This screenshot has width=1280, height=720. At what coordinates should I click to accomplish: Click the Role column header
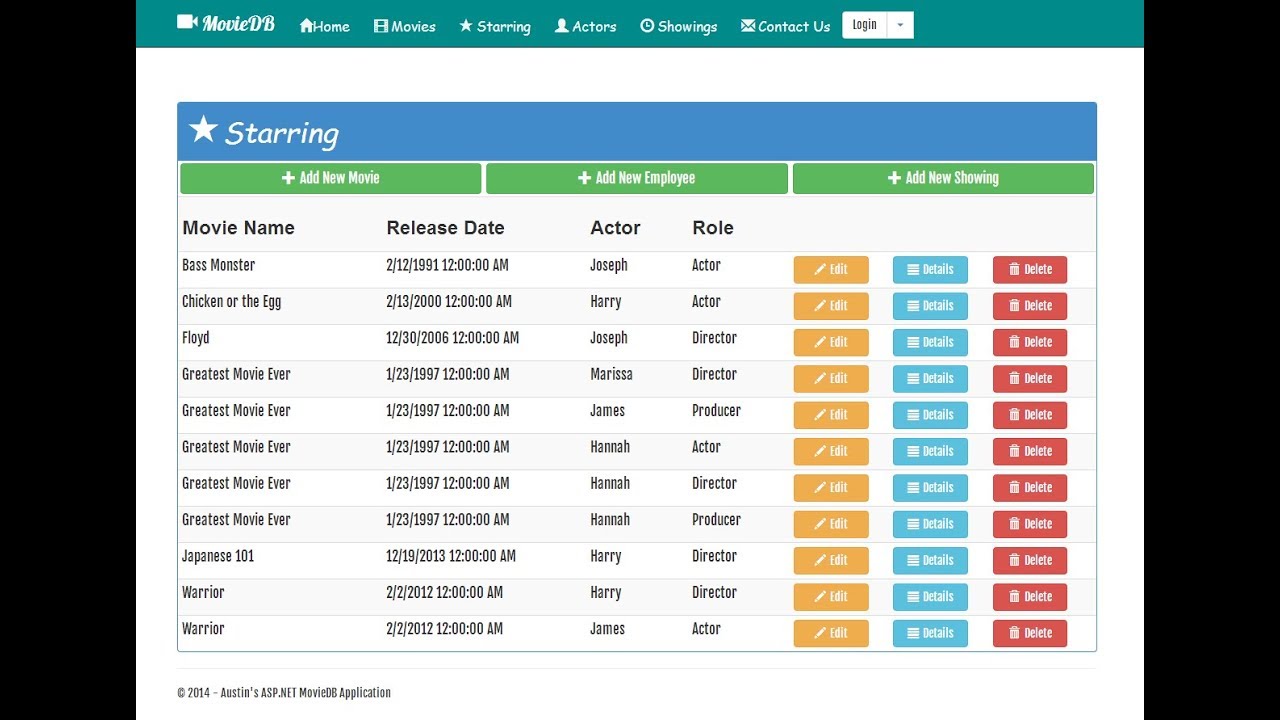pyautogui.click(x=713, y=228)
